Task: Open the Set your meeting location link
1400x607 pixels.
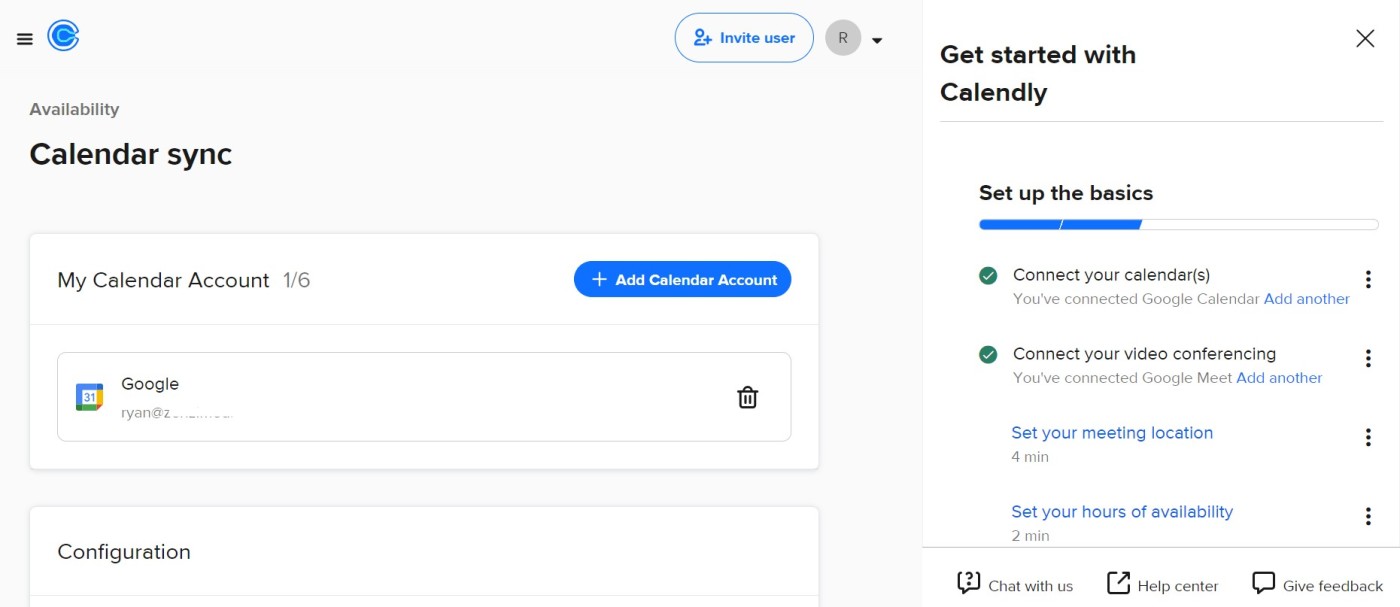Action: 1112,433
